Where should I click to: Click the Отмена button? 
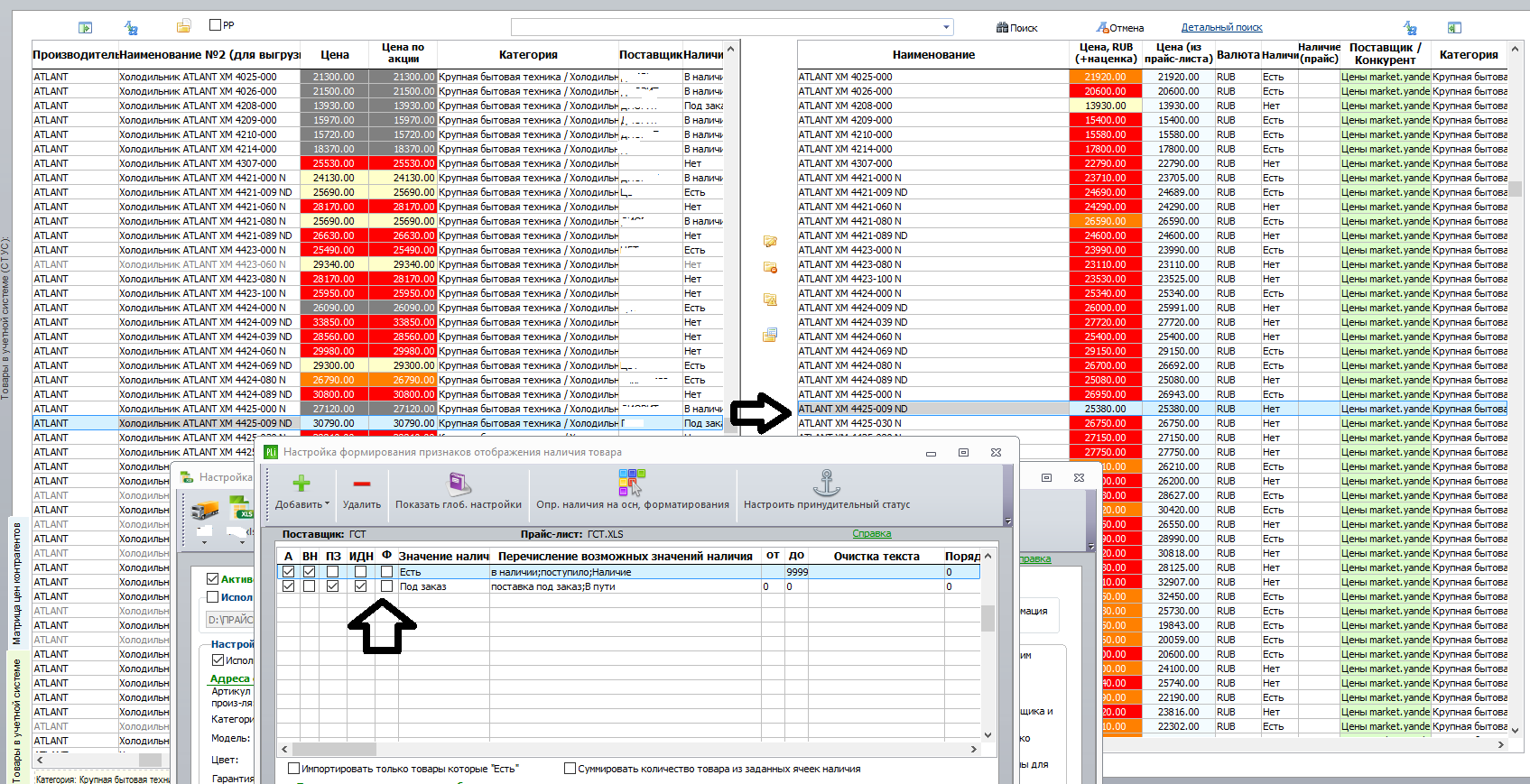[1120, 28]
